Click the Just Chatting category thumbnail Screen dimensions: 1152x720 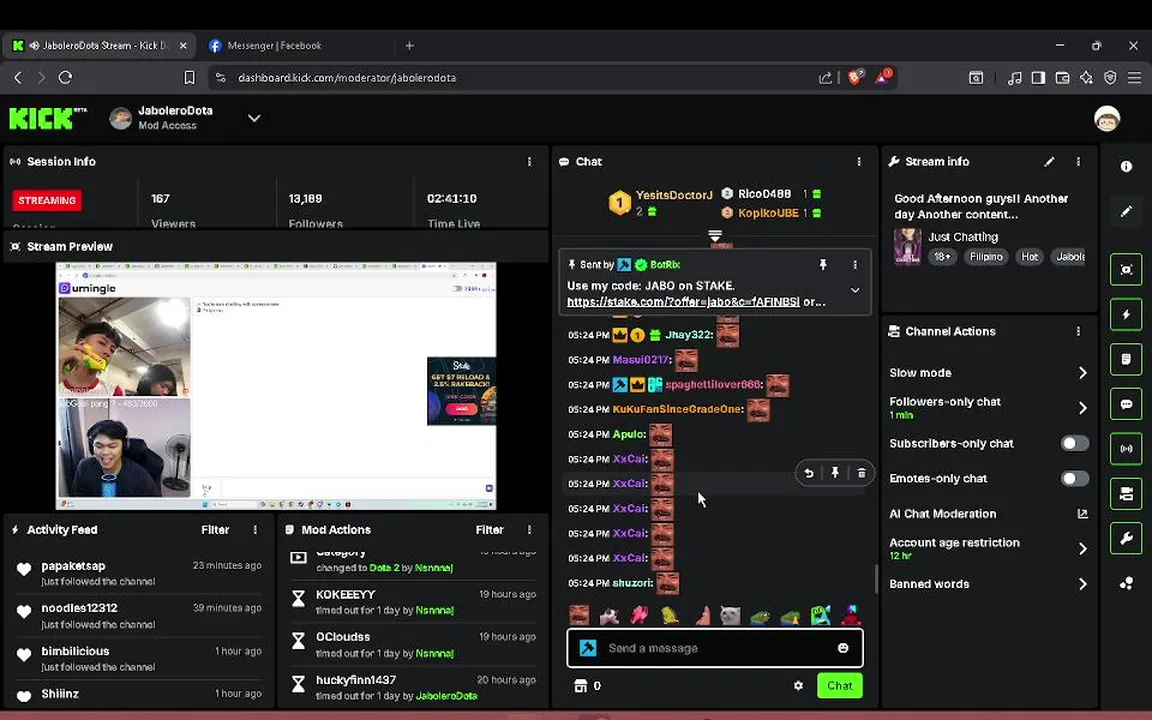click(907, 246)
